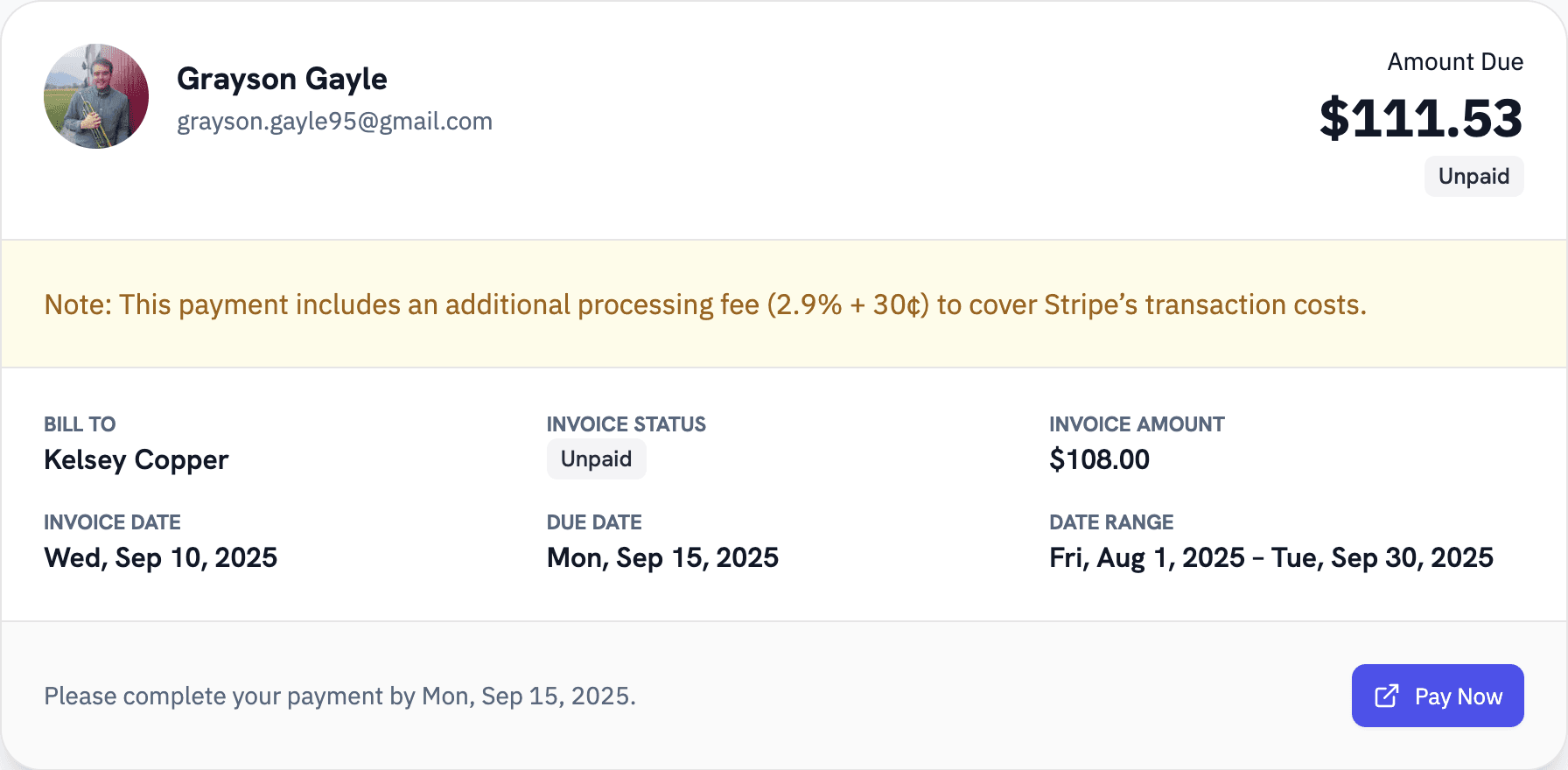Viewport: 1568px width, 770px height.
Task: Click the Mon, Sep 15, 2025 due date value
Action: [662, 557]
